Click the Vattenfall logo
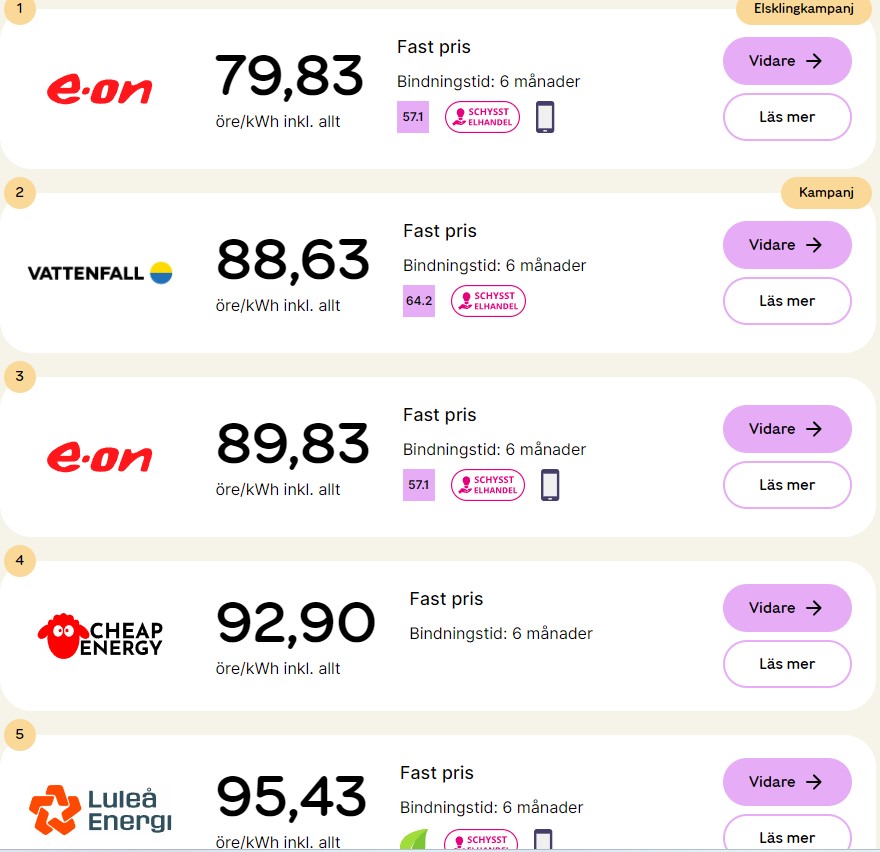This screenshot has width=880, height=852. coord(100,272)
